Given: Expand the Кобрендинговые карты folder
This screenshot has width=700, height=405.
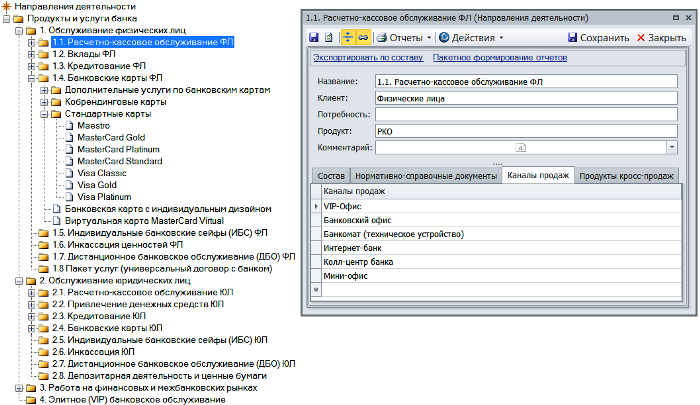Looking at the screenshot, I should (x=43, y=102).
